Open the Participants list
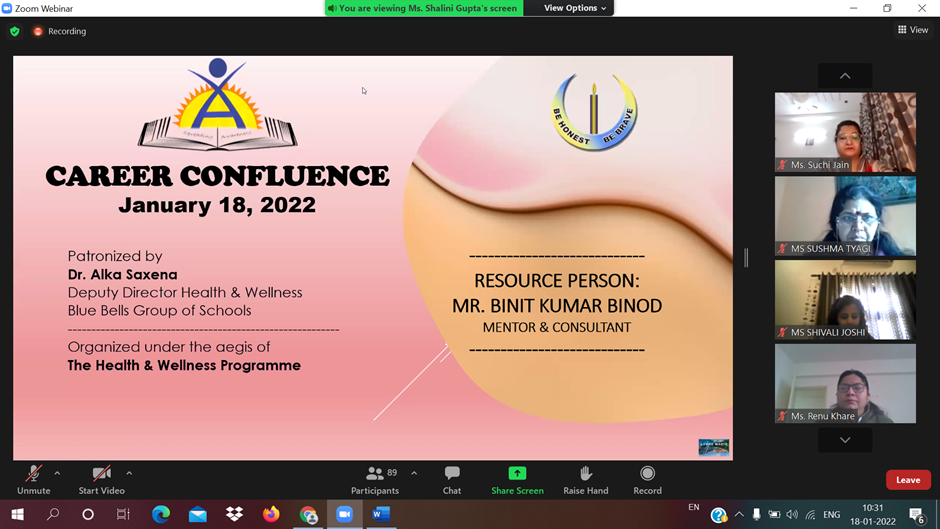The image size is (940, 529). (x=375, y=479)
